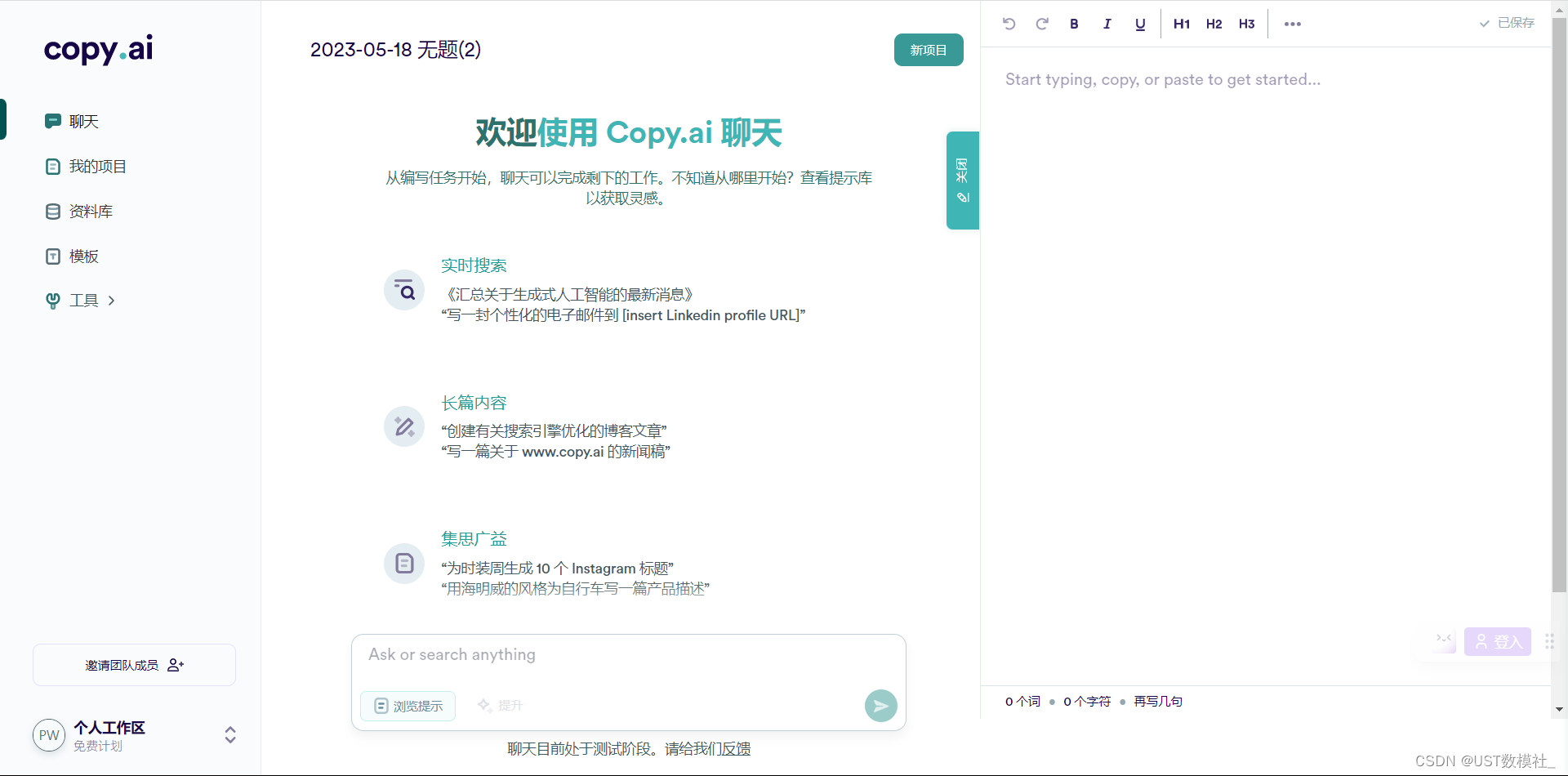The width and height of the screenshot is (1568, 776).
Task: Open the 查看提示库 prompt library link
Action: tap(836, 178)
